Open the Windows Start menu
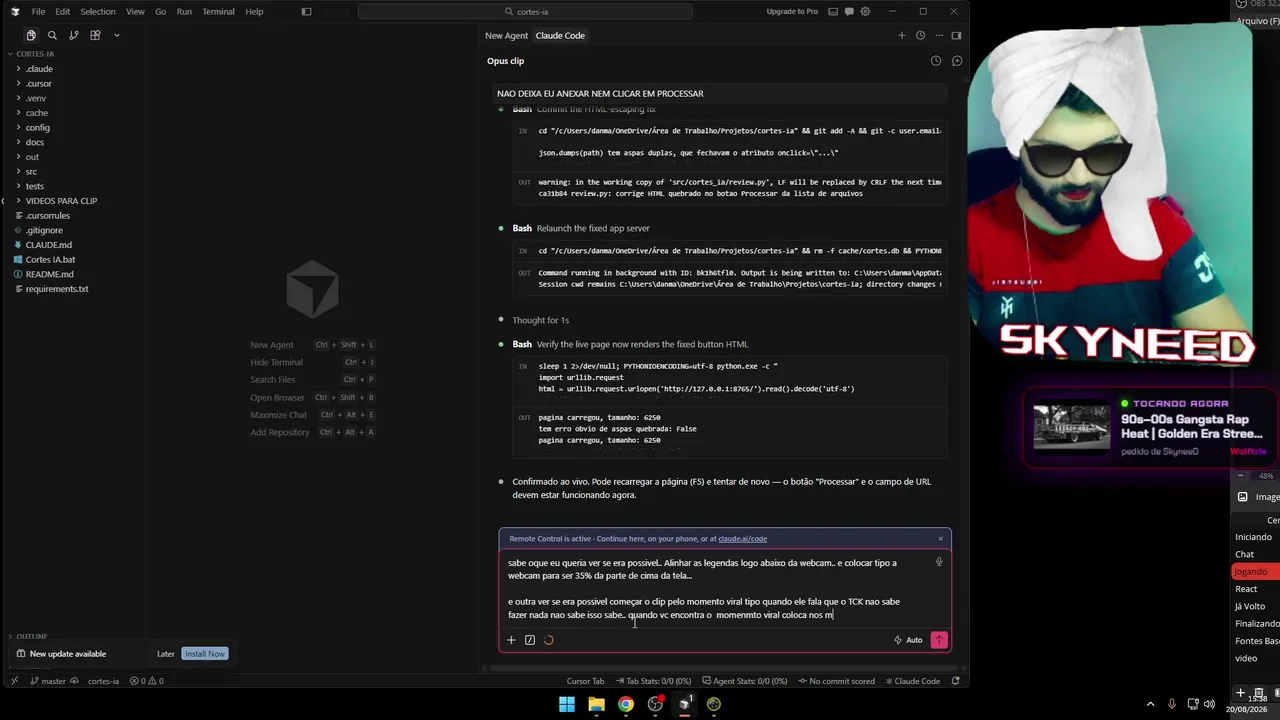Viewport: 1280px width, 720px height. coord(567,704)
